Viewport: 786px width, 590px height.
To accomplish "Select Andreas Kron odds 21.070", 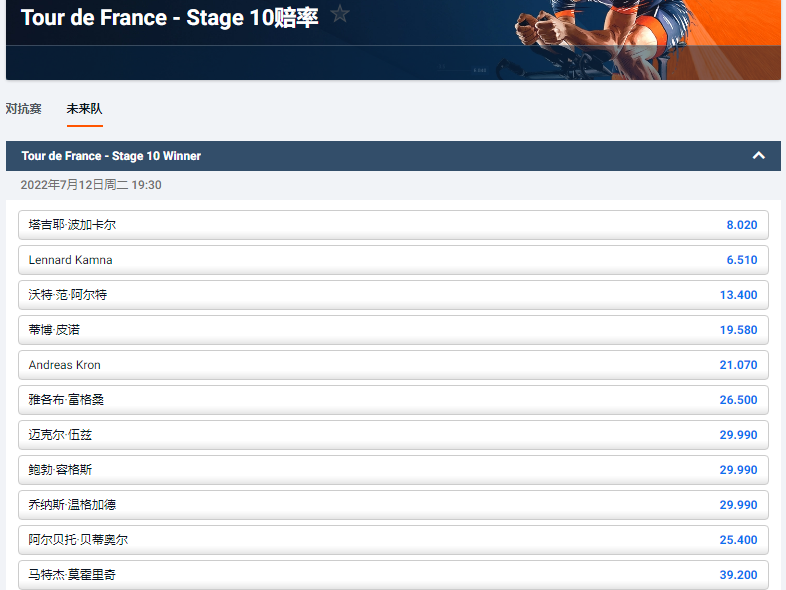I will (x=738, y=365).
